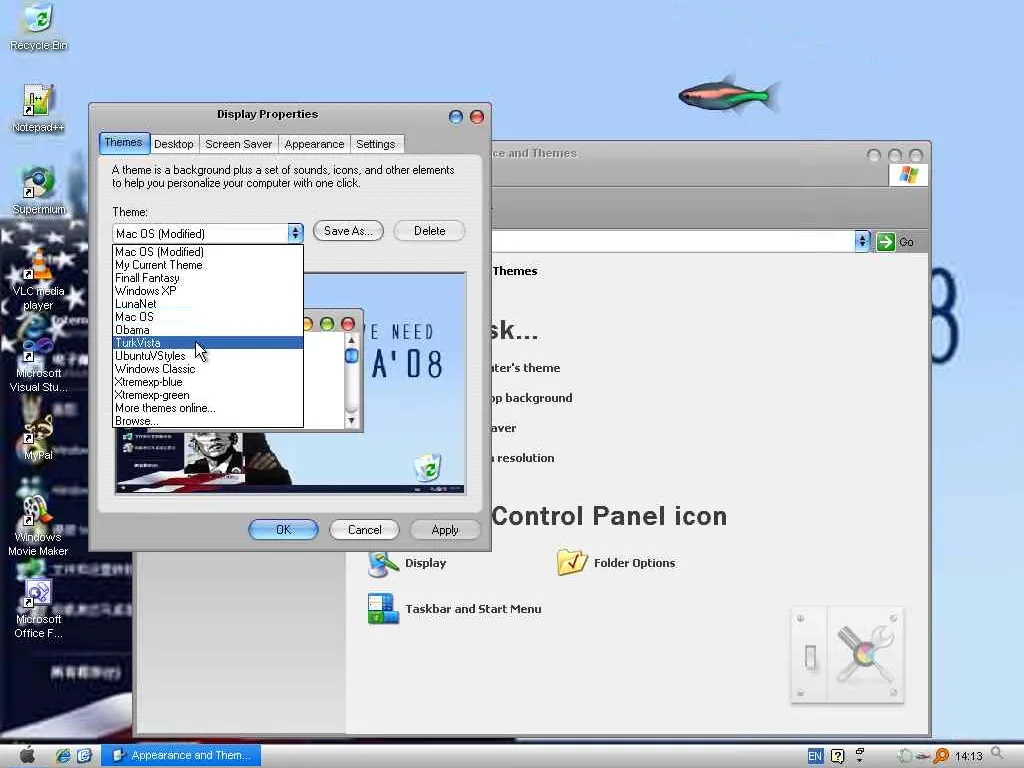Viewport: 1024px width, 768px height.
Task: Click the help question mark tray icon
Action: [837, 756]
